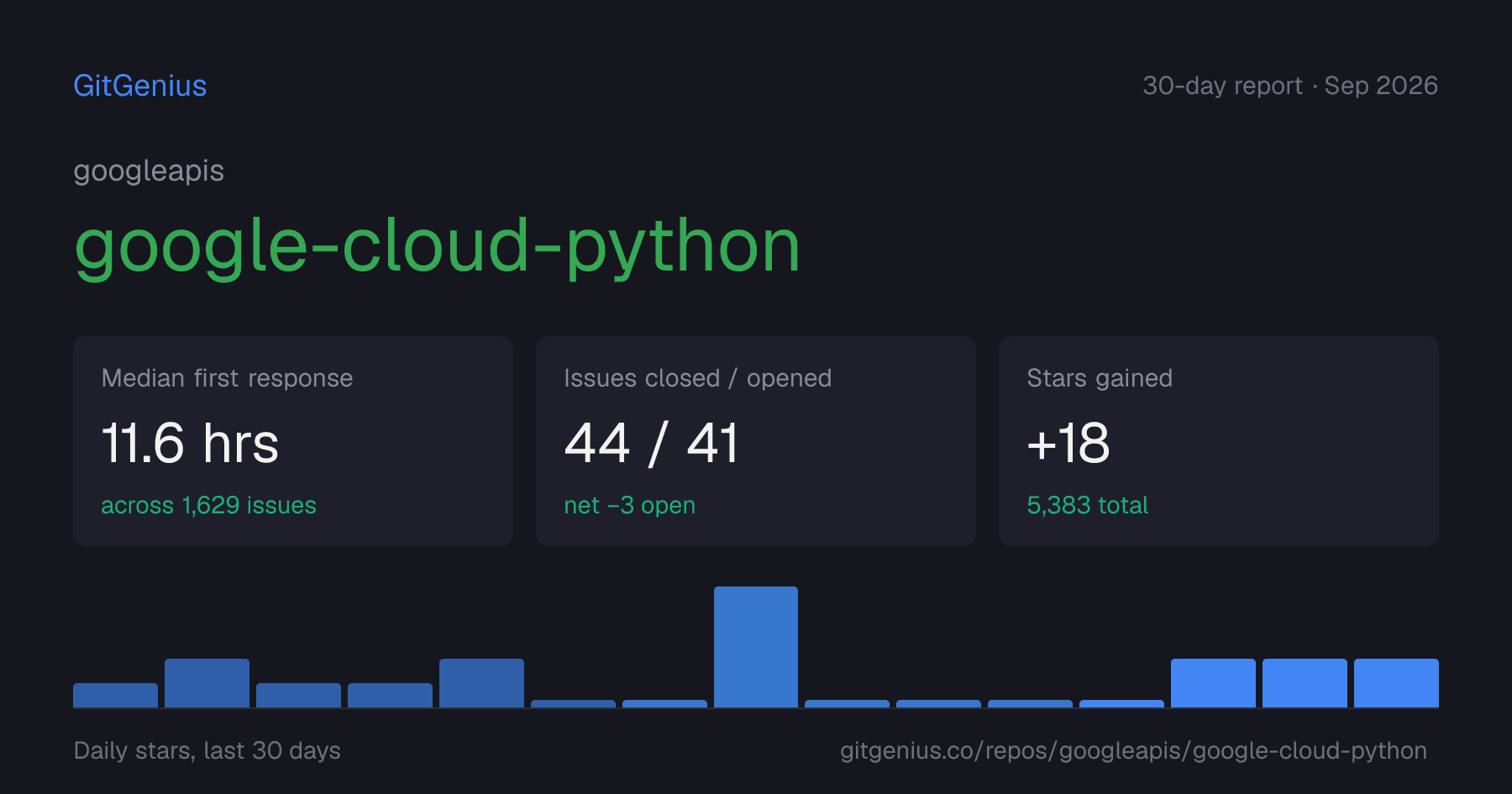Select the 5,383 total stars text
Screen dimensions: 1512x794
[x=1087, y=505]
